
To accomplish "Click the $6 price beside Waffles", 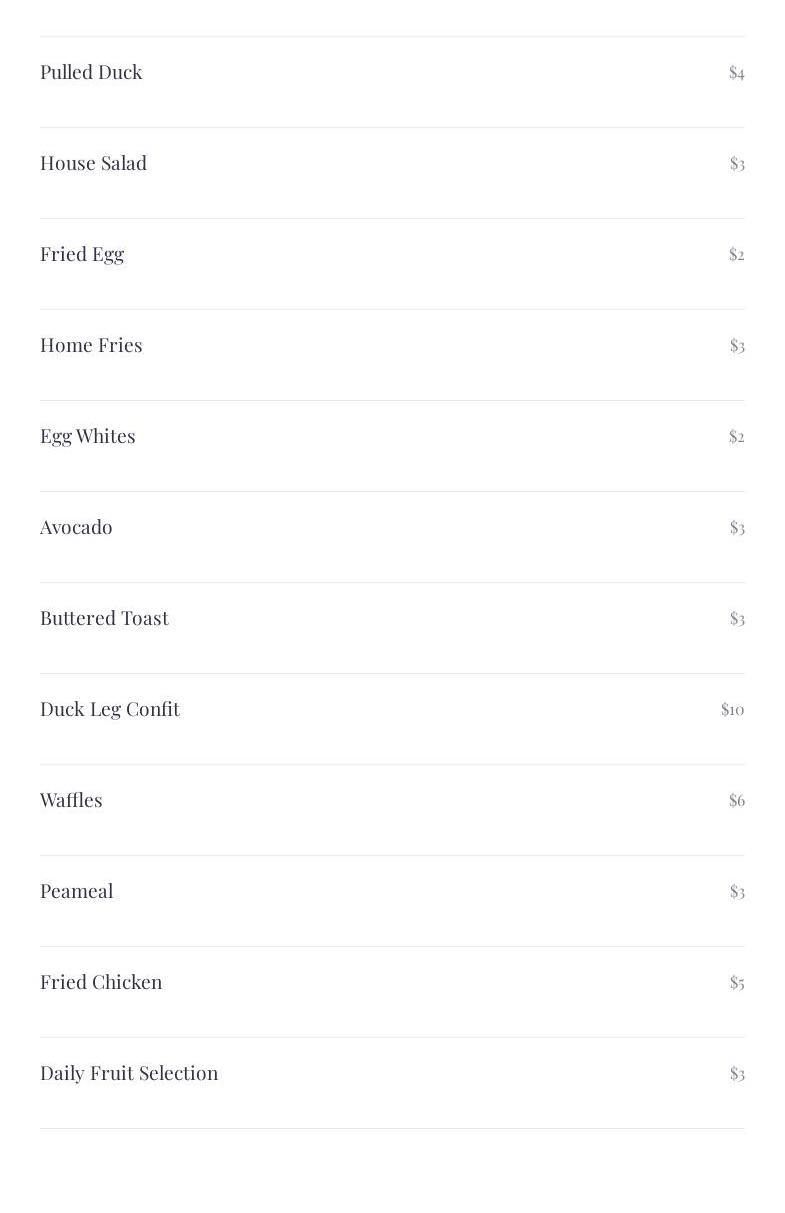I will click(737, 800).
